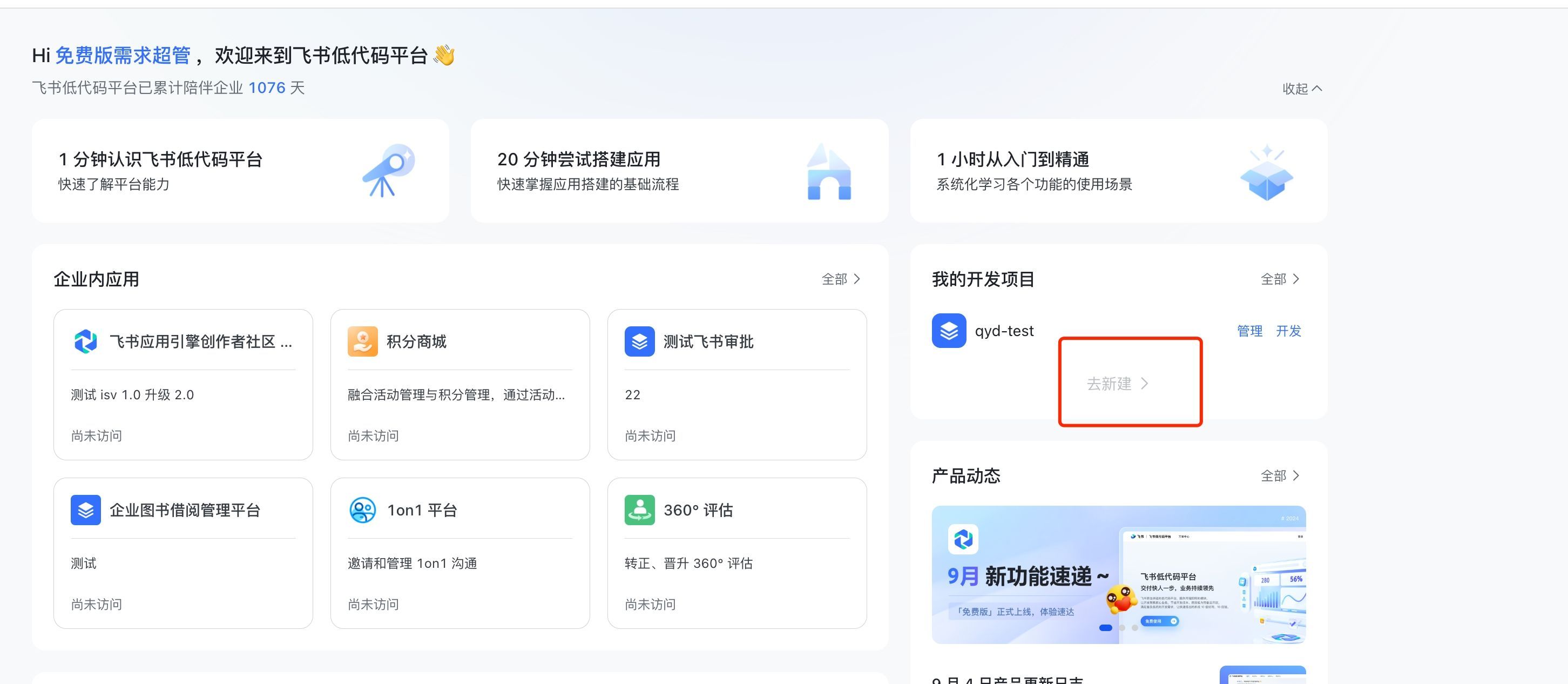Click the open box icon
This screenshot has width=1568, height=684.
[x=1266, y=172]
